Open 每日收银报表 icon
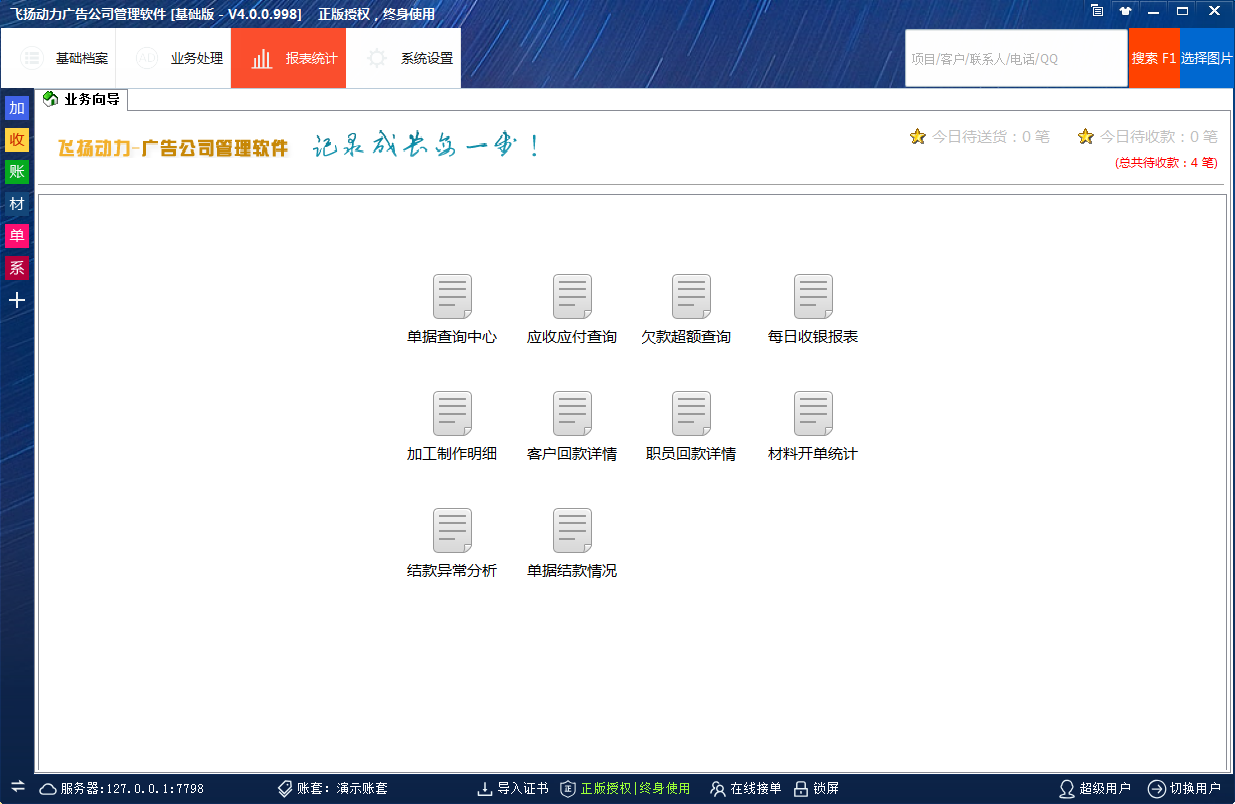Image resolution: width=1235 pixels, height=804 pixels. pos(813,298)
